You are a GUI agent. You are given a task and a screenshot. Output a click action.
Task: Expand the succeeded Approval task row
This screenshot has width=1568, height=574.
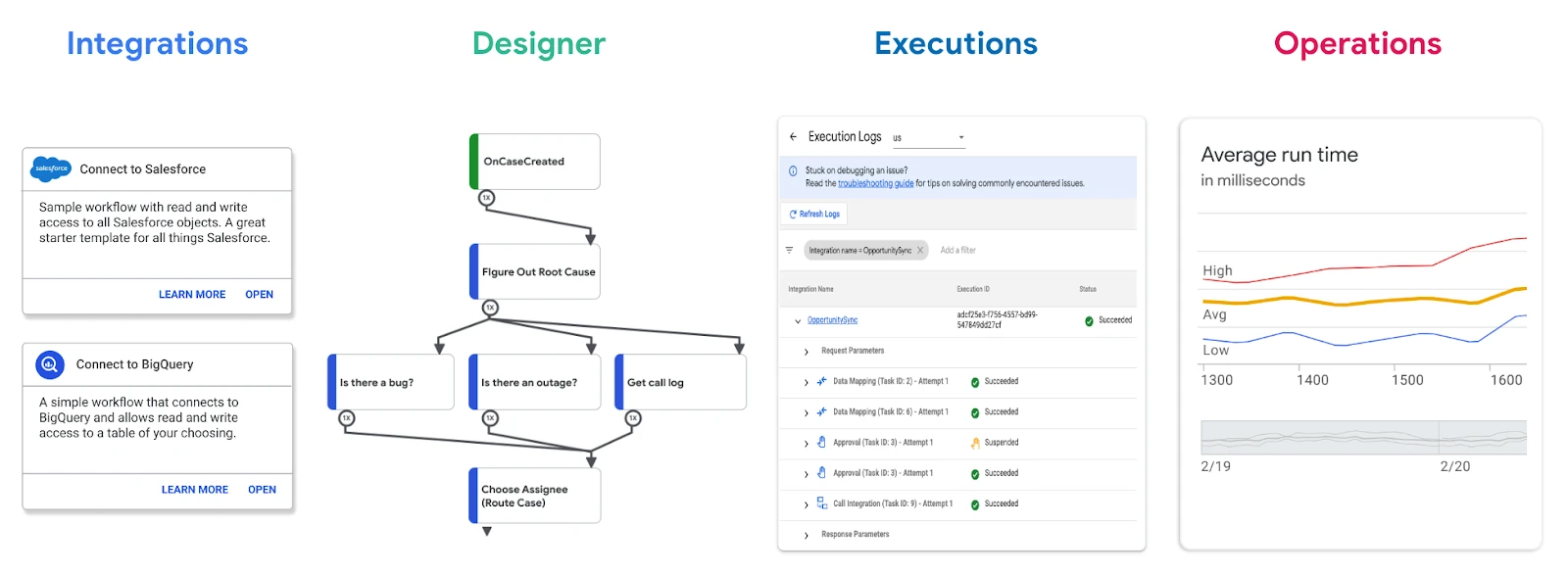807,474
